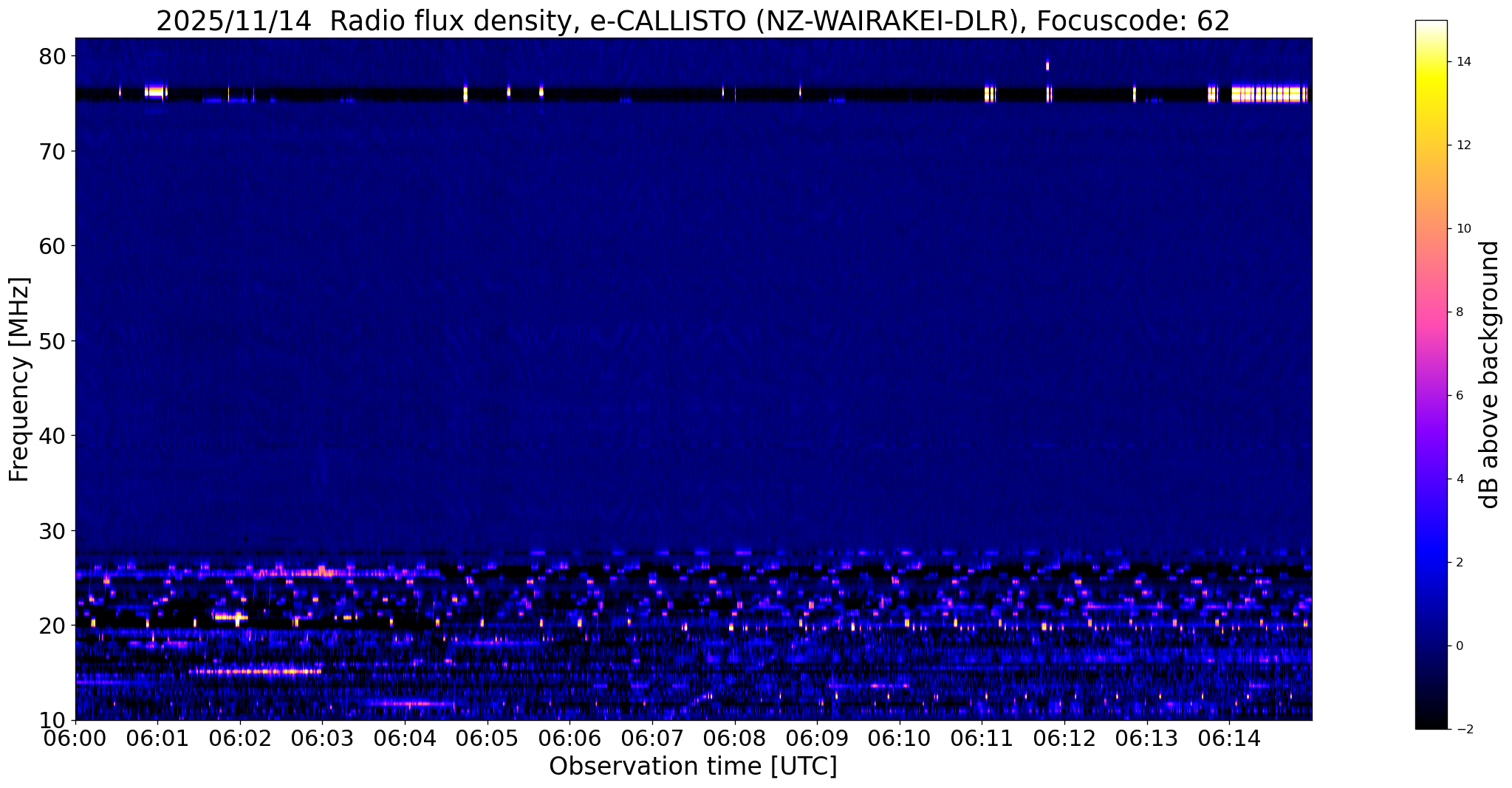Click the 50 MHz frequency tick label

click(52, 340)
